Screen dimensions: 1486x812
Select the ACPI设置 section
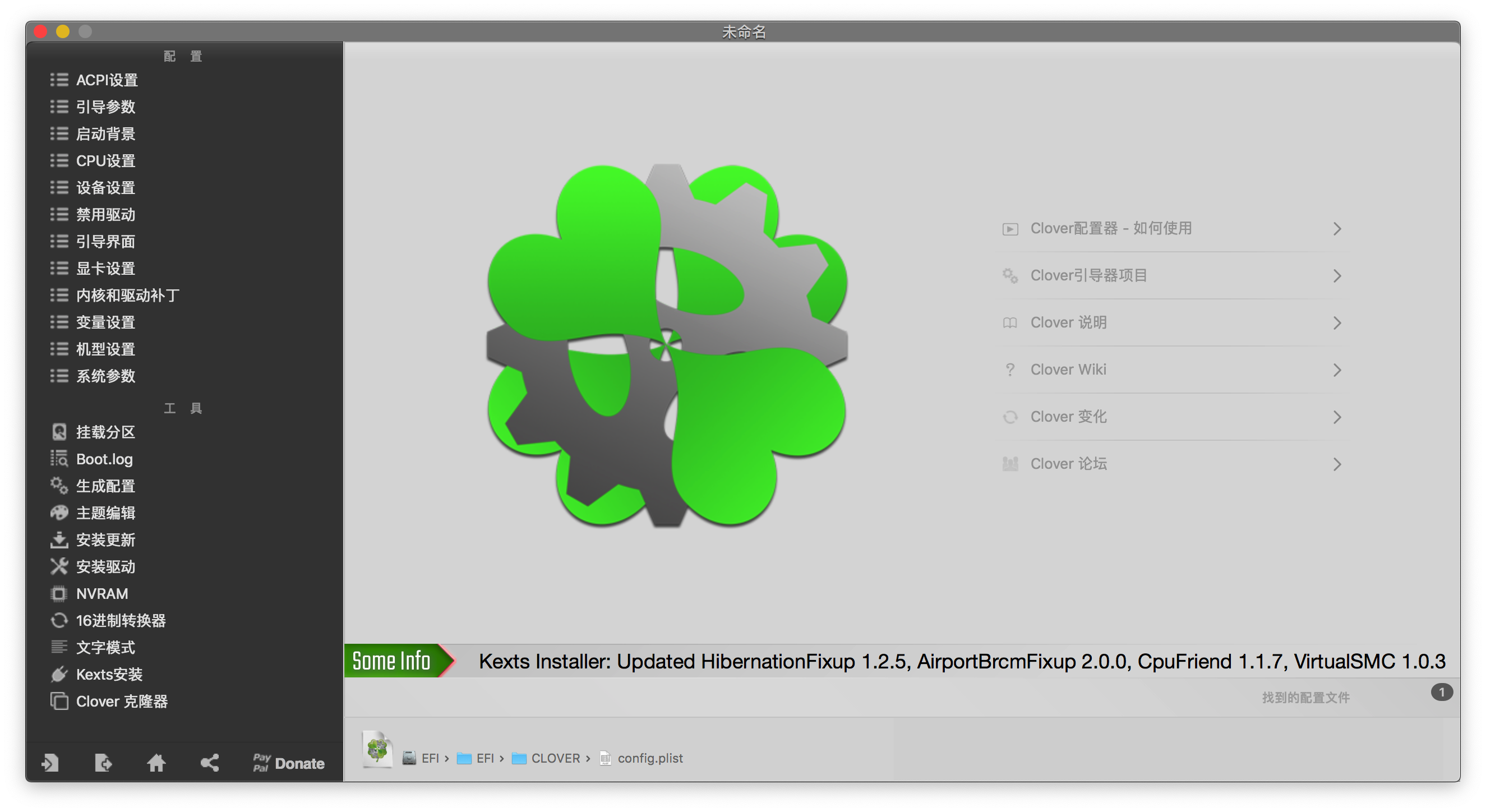click(106, 80)
